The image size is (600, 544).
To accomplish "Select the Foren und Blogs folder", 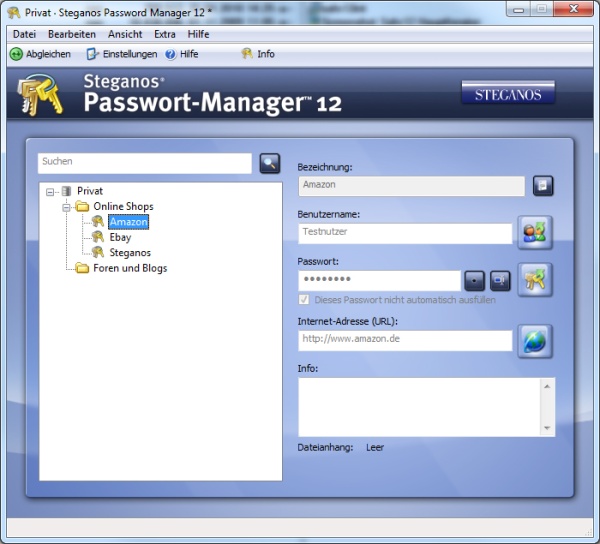I will pyautogui.click(x=130, y=268).
